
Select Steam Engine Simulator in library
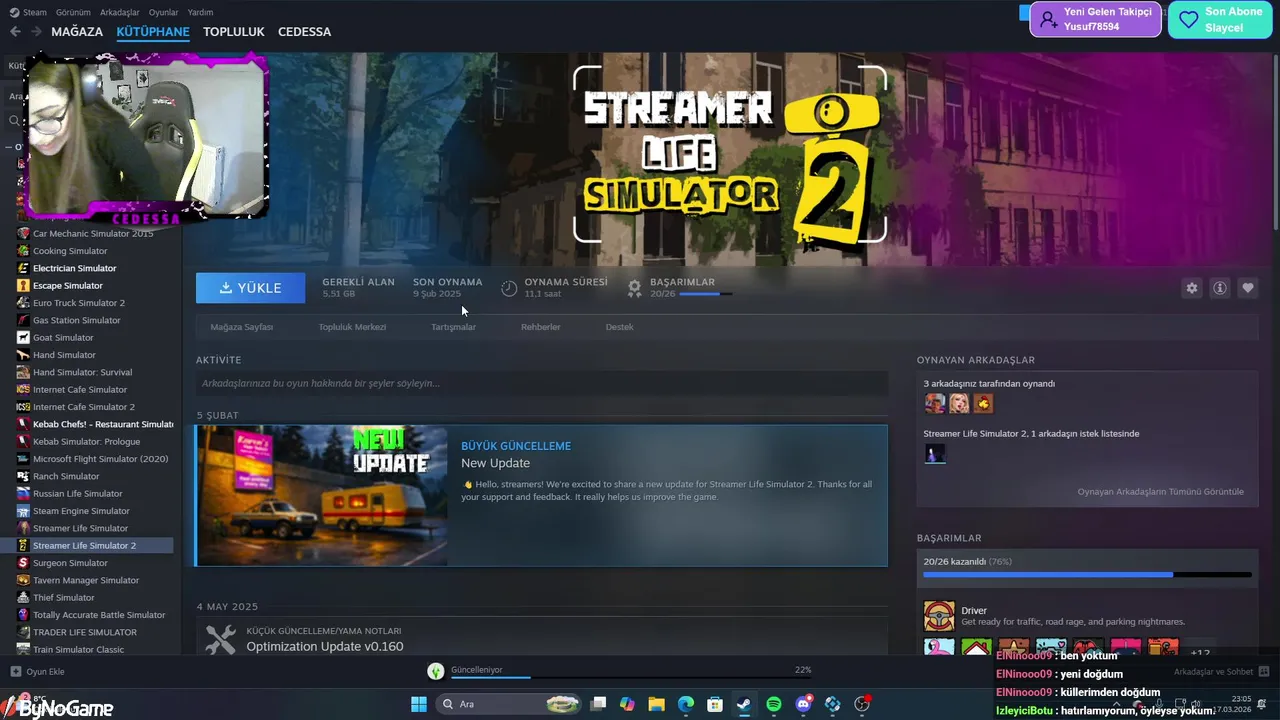[81, 511]
